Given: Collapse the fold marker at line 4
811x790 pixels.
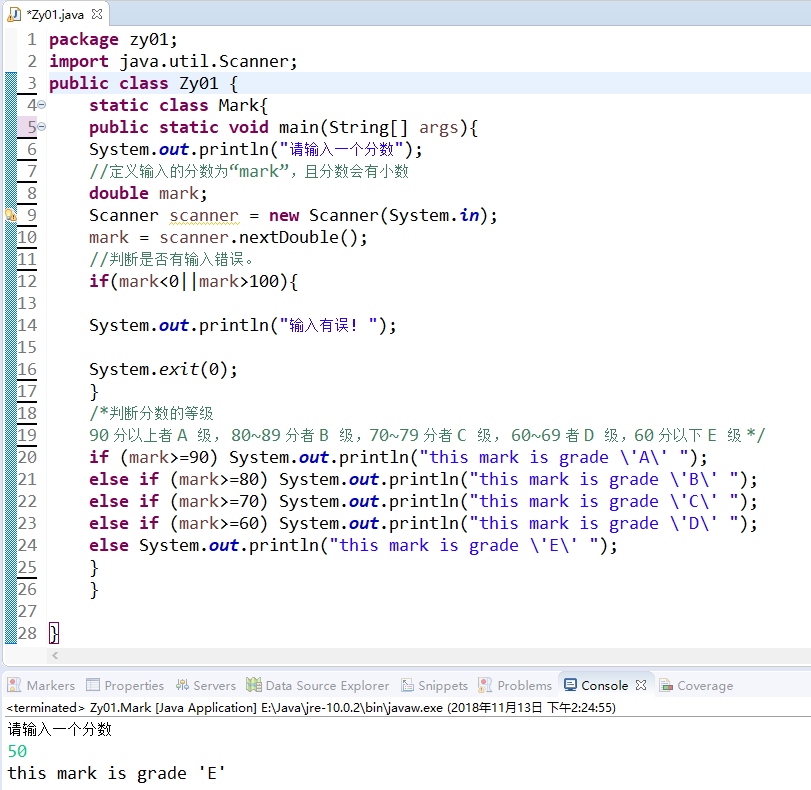Looking at the screenshot, I should (42, 105).
